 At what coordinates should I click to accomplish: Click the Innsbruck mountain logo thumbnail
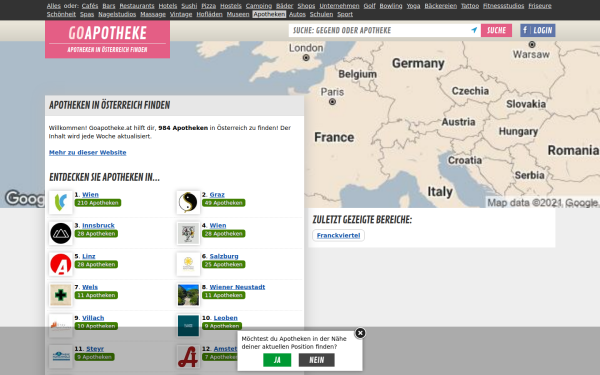[60, 233]
